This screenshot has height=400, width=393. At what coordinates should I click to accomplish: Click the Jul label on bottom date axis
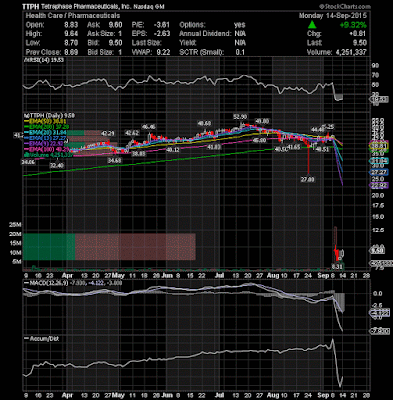pos(219,276)
